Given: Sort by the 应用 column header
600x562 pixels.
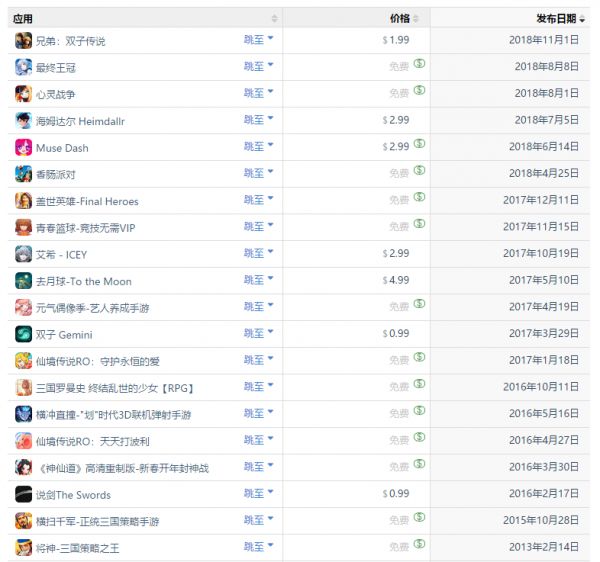Looking at the screenshot, I should coord(22,18).
